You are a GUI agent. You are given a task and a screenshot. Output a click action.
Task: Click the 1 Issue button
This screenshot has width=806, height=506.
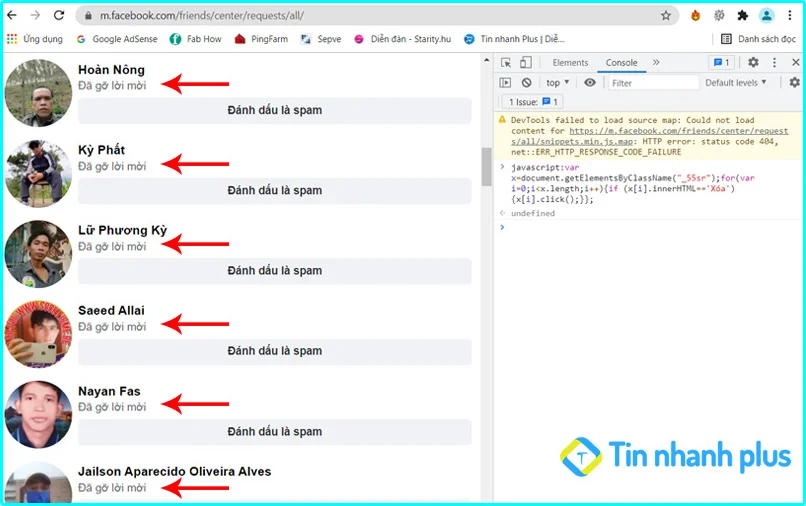click(x=533, y=102)
